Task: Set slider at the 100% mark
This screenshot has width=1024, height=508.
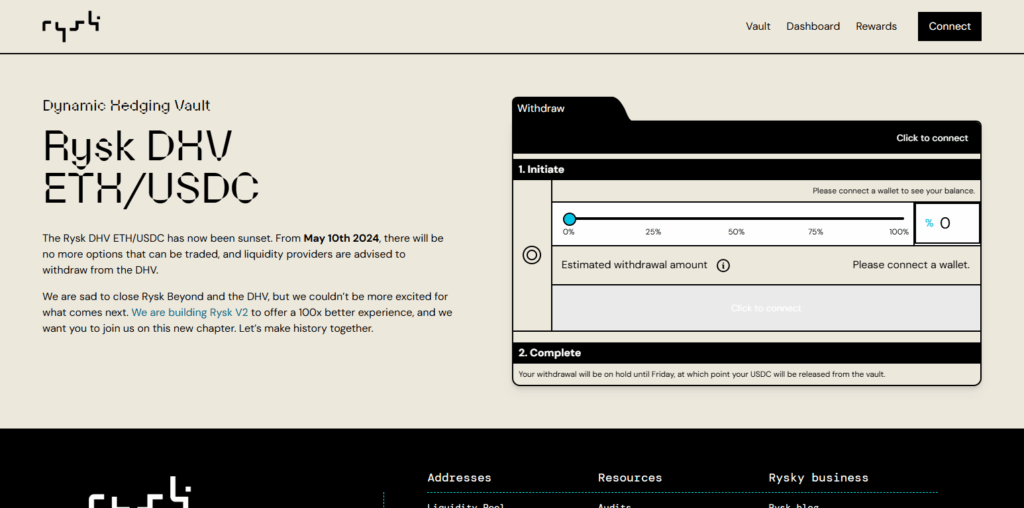Action: click(x=899, y=232)
